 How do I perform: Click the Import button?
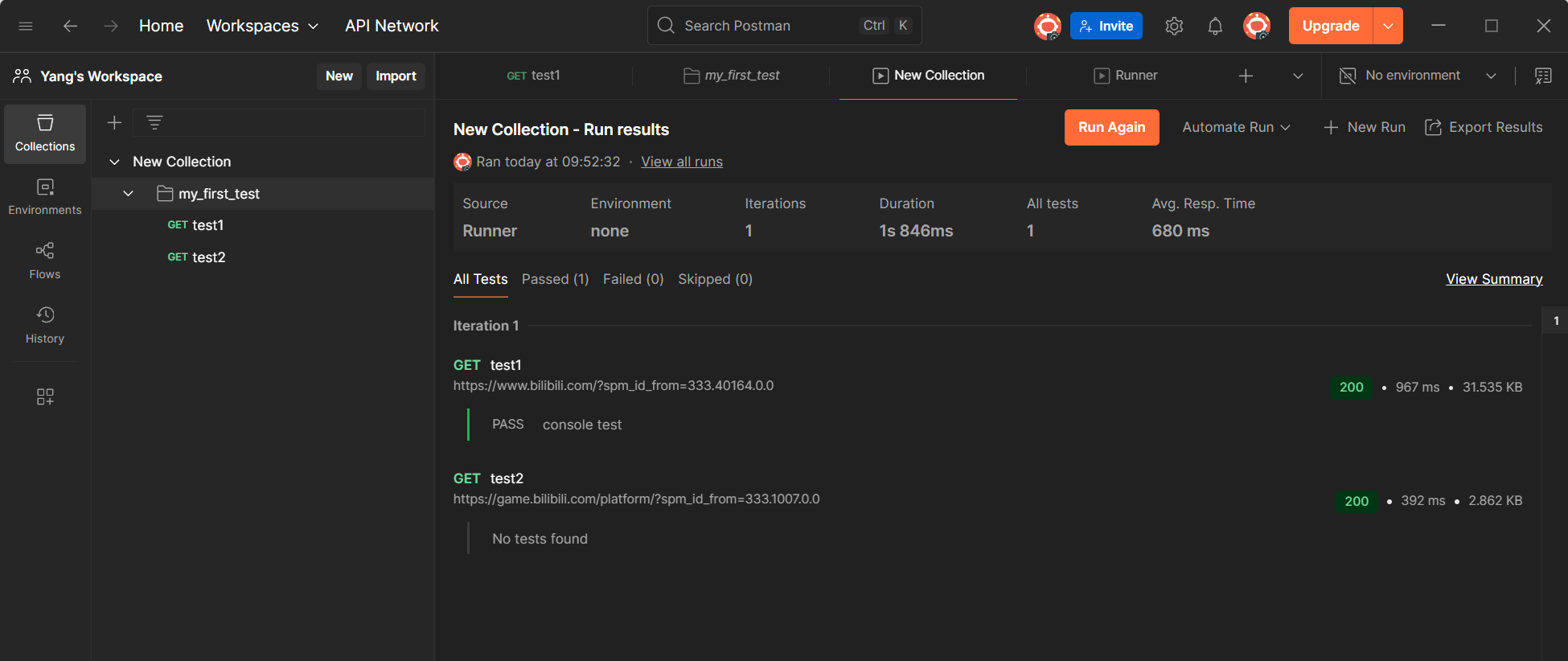(x=396, y=76)
